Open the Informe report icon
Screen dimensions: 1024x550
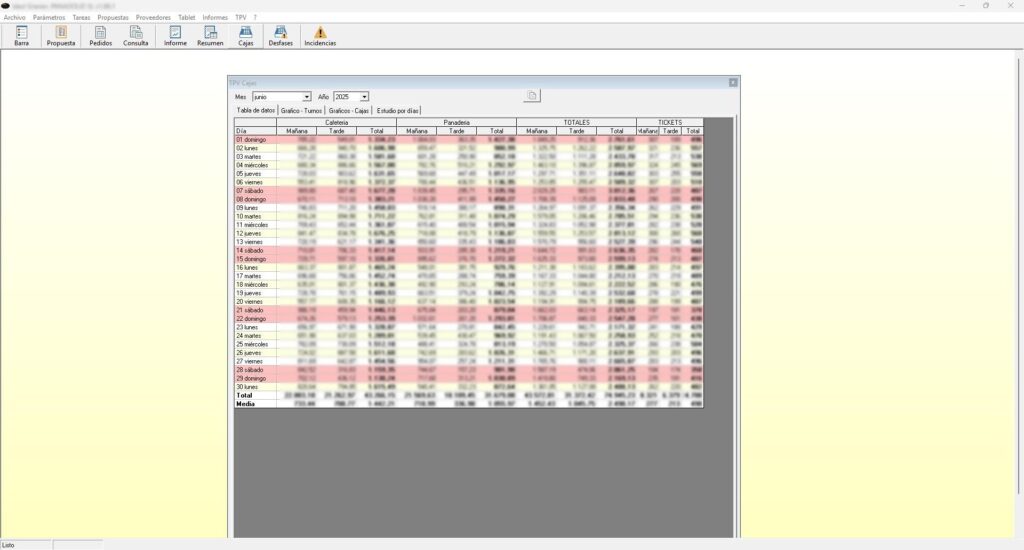(x=175, y=36)
